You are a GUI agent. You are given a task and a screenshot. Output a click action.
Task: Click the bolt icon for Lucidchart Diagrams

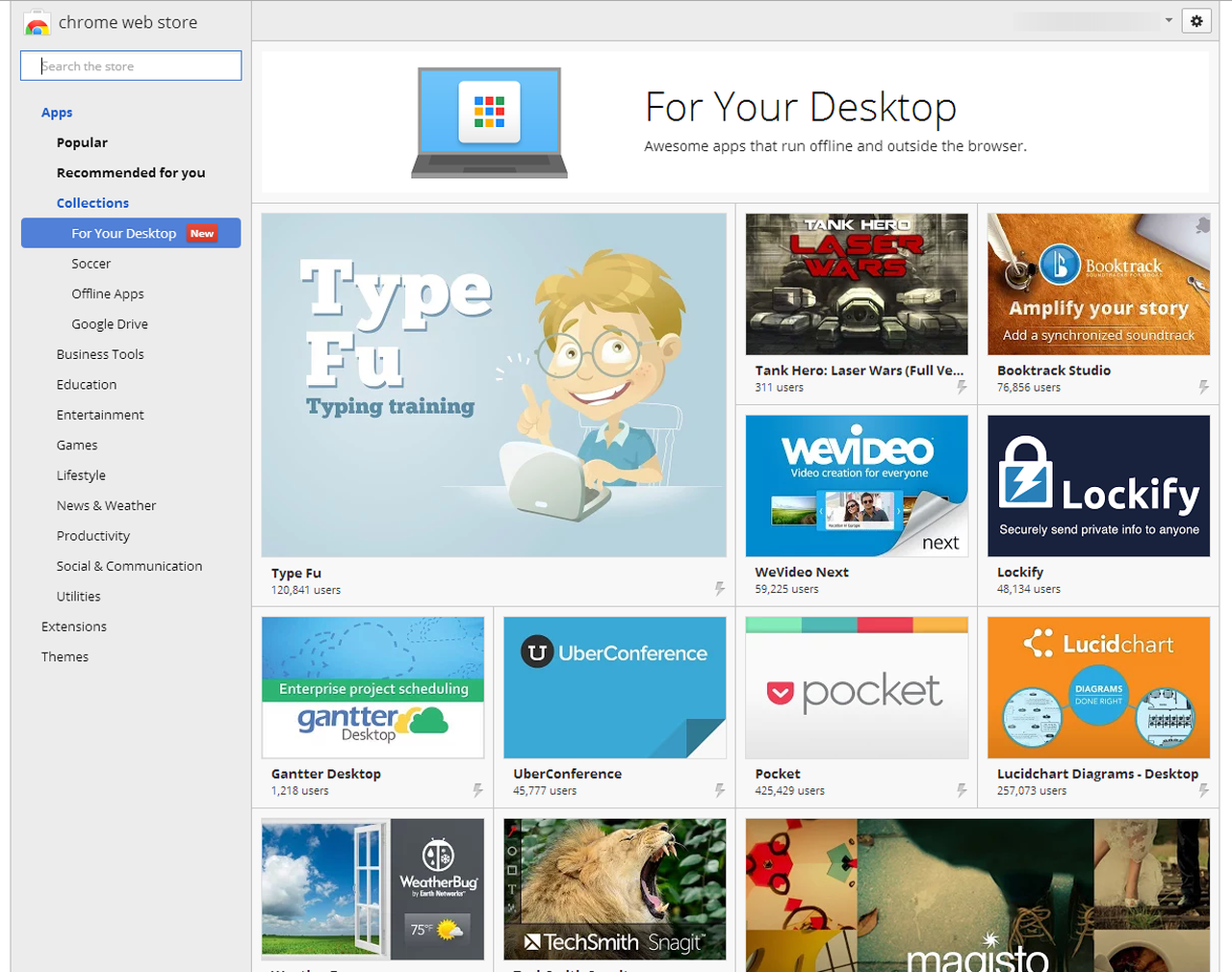click(1203, 790)
